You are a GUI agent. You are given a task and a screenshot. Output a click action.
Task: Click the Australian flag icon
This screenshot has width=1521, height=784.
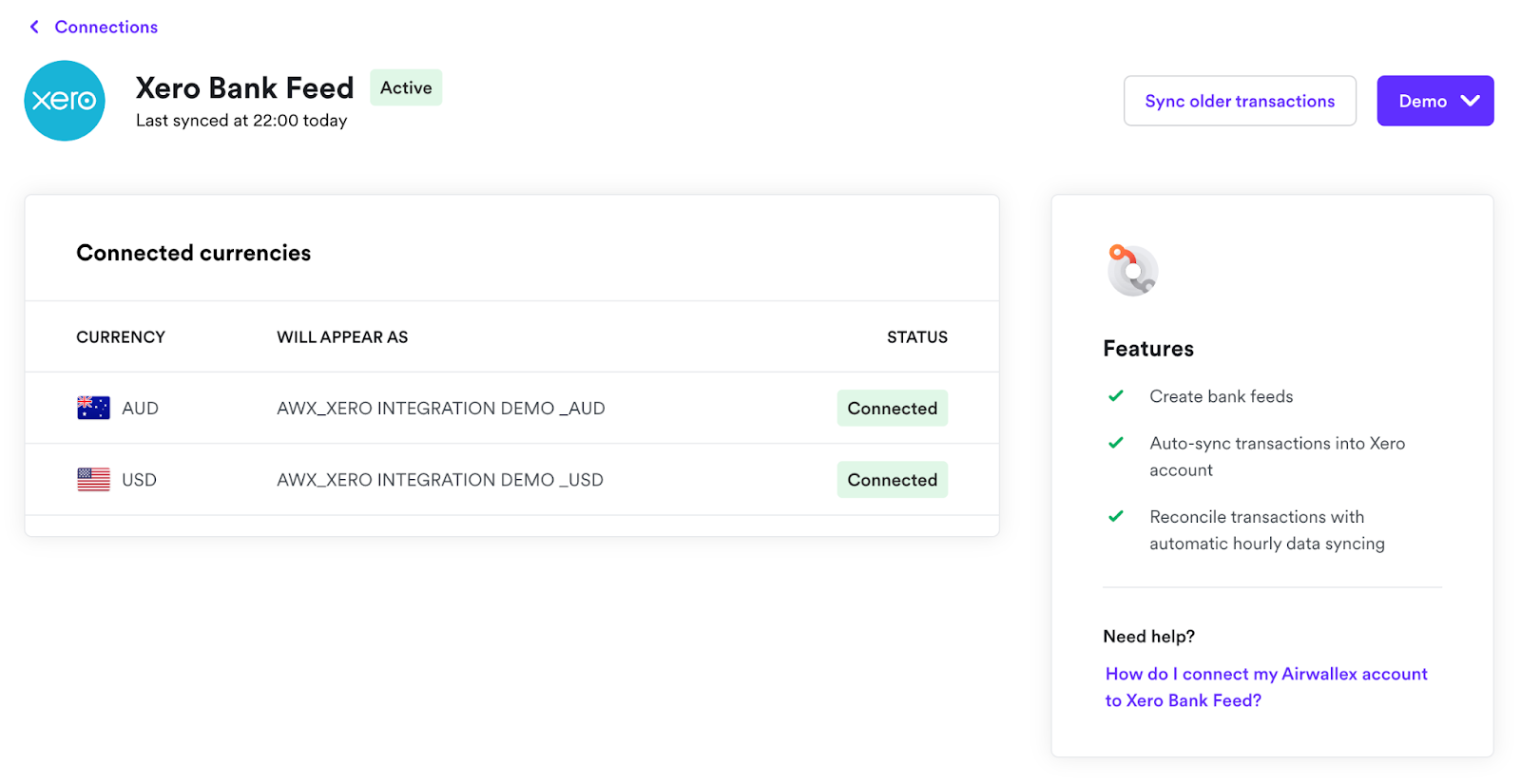coord(93,408)
